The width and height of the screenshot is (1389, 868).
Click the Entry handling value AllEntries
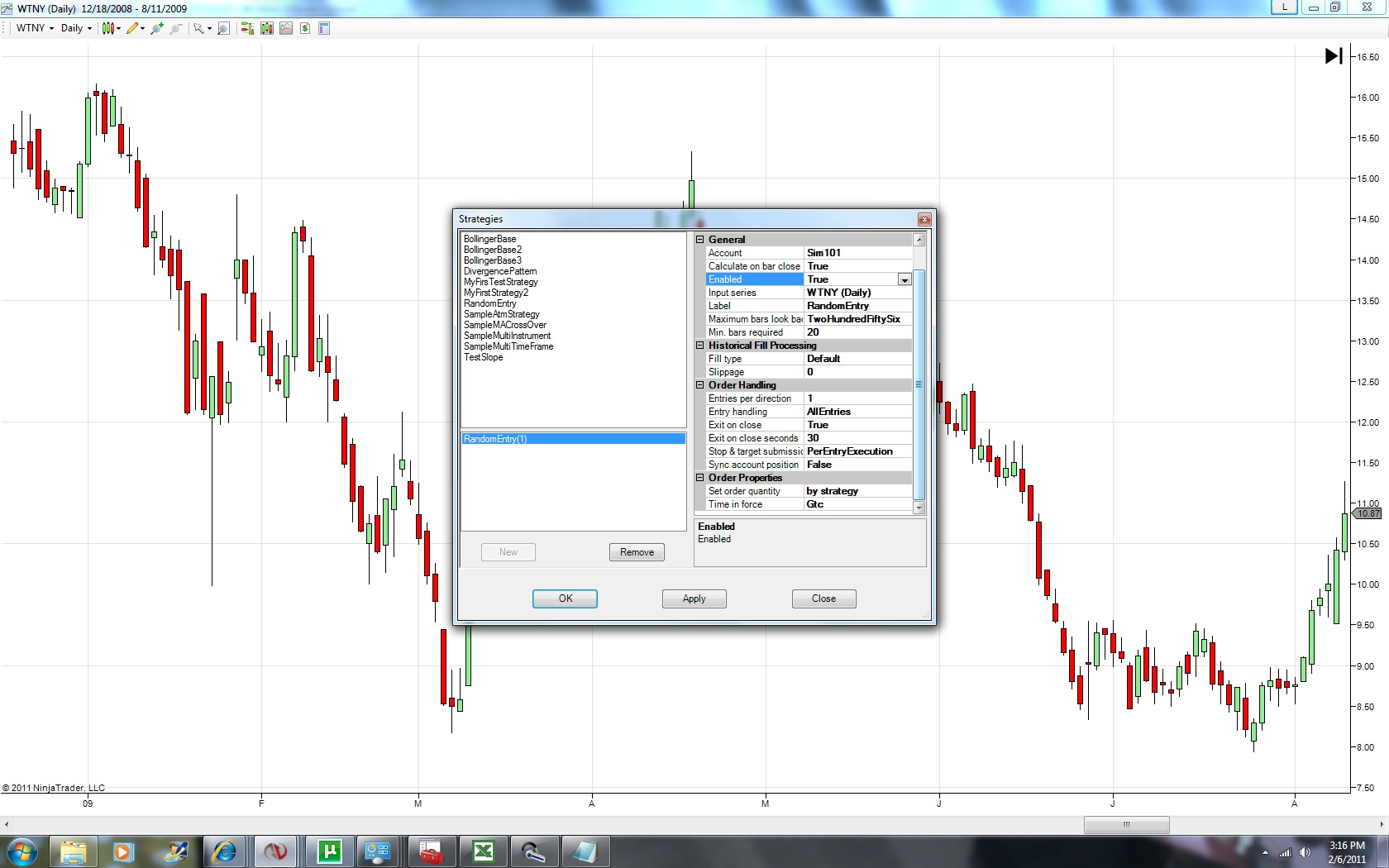[858, 412]
